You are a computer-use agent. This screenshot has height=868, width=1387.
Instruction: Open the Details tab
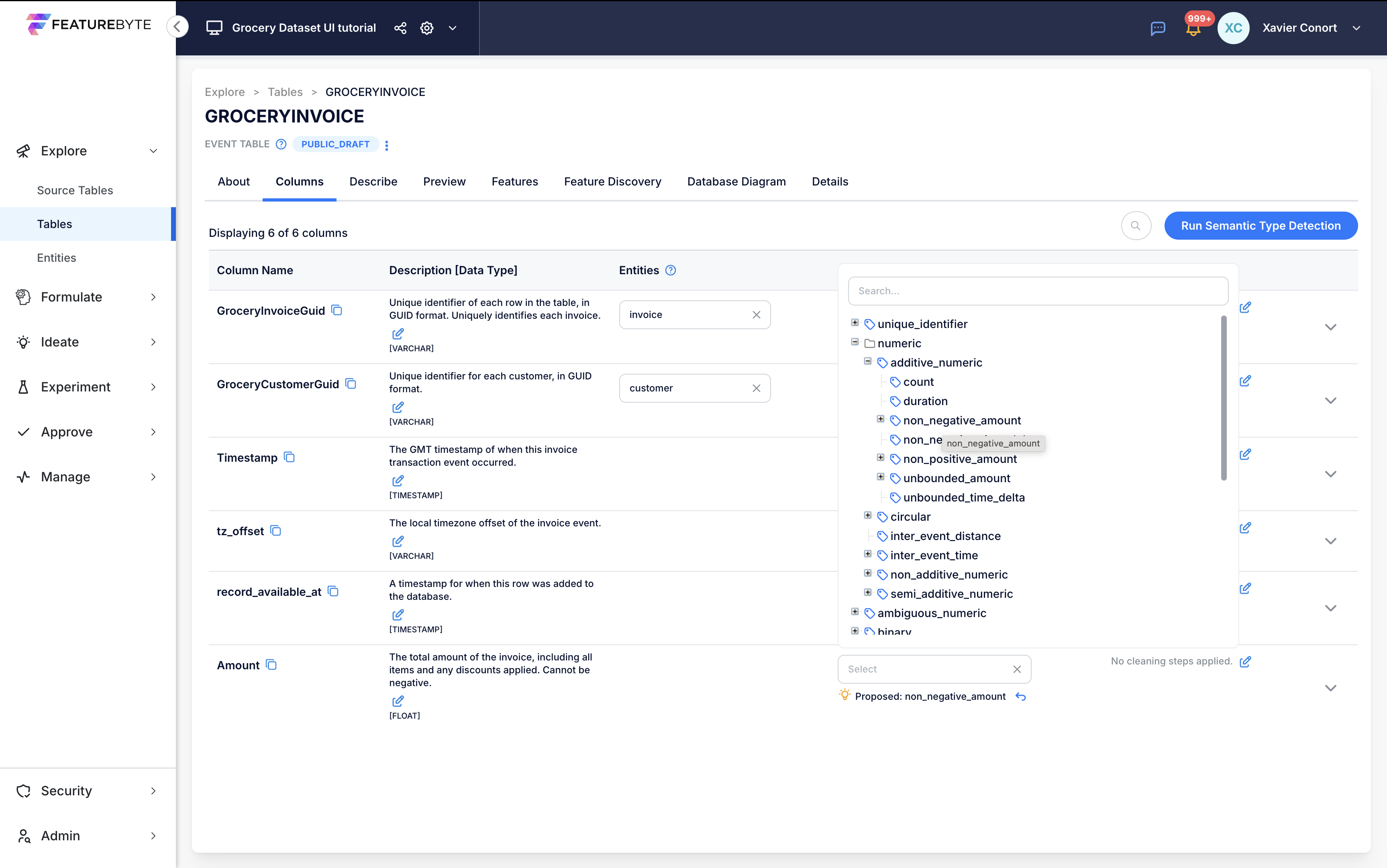click(x=830, y=181)
